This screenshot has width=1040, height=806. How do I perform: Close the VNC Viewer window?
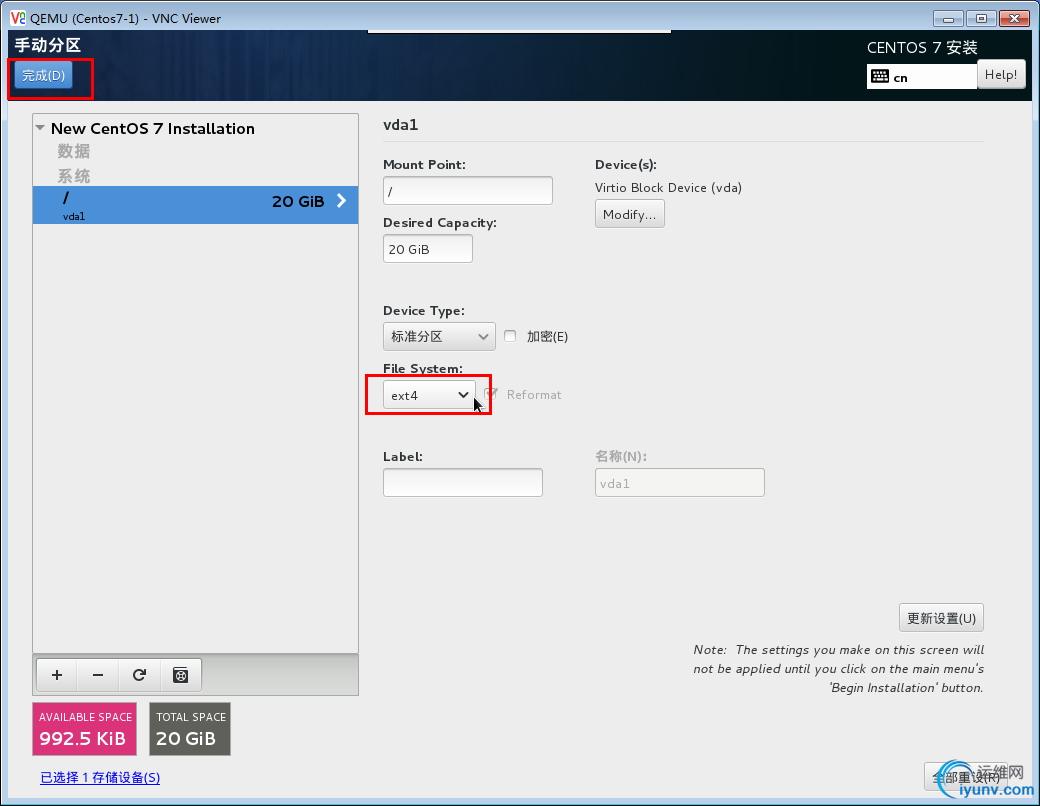point(1014,19)
